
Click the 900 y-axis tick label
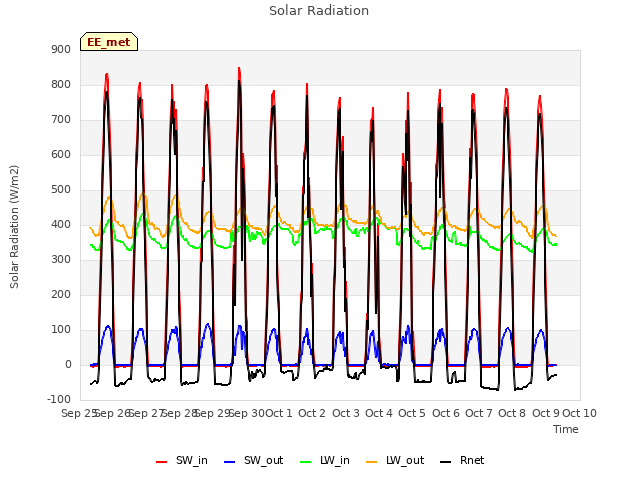point(61,49)
